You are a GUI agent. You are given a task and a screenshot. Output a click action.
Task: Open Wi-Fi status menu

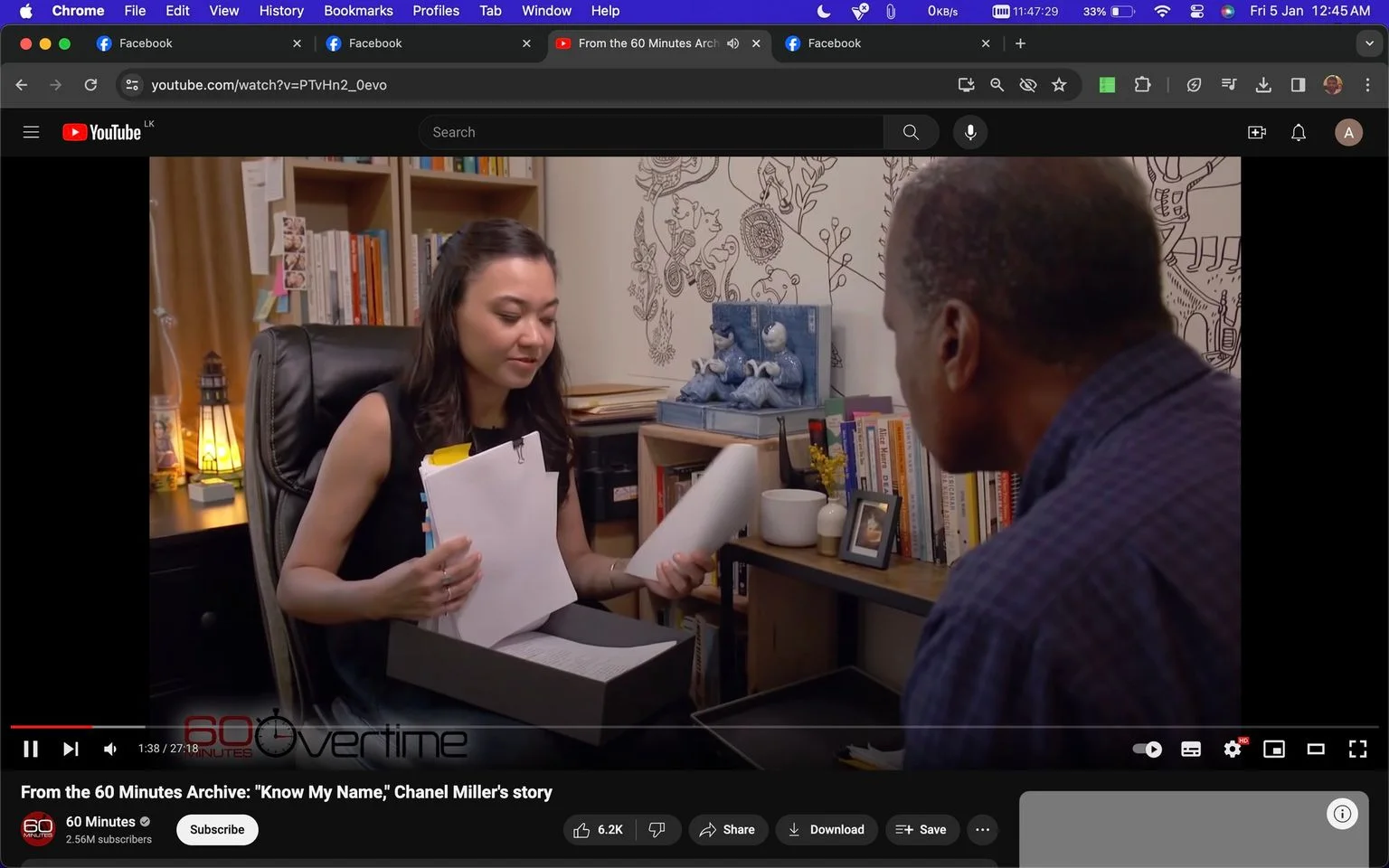[1163, 11]
